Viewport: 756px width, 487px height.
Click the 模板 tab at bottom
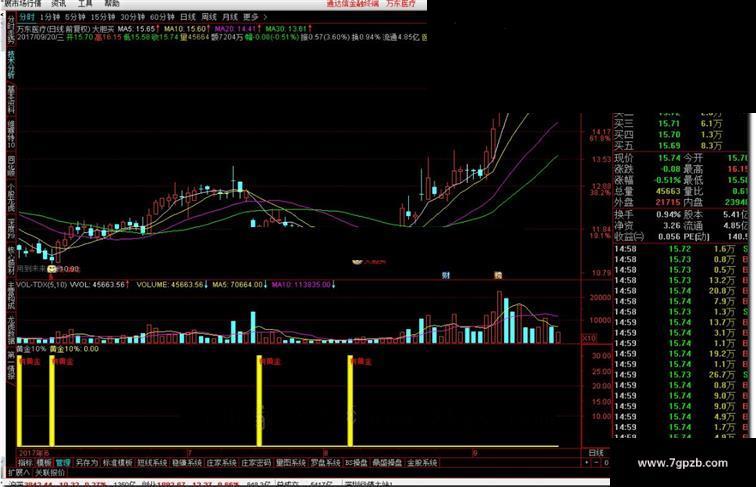point(43,462)
